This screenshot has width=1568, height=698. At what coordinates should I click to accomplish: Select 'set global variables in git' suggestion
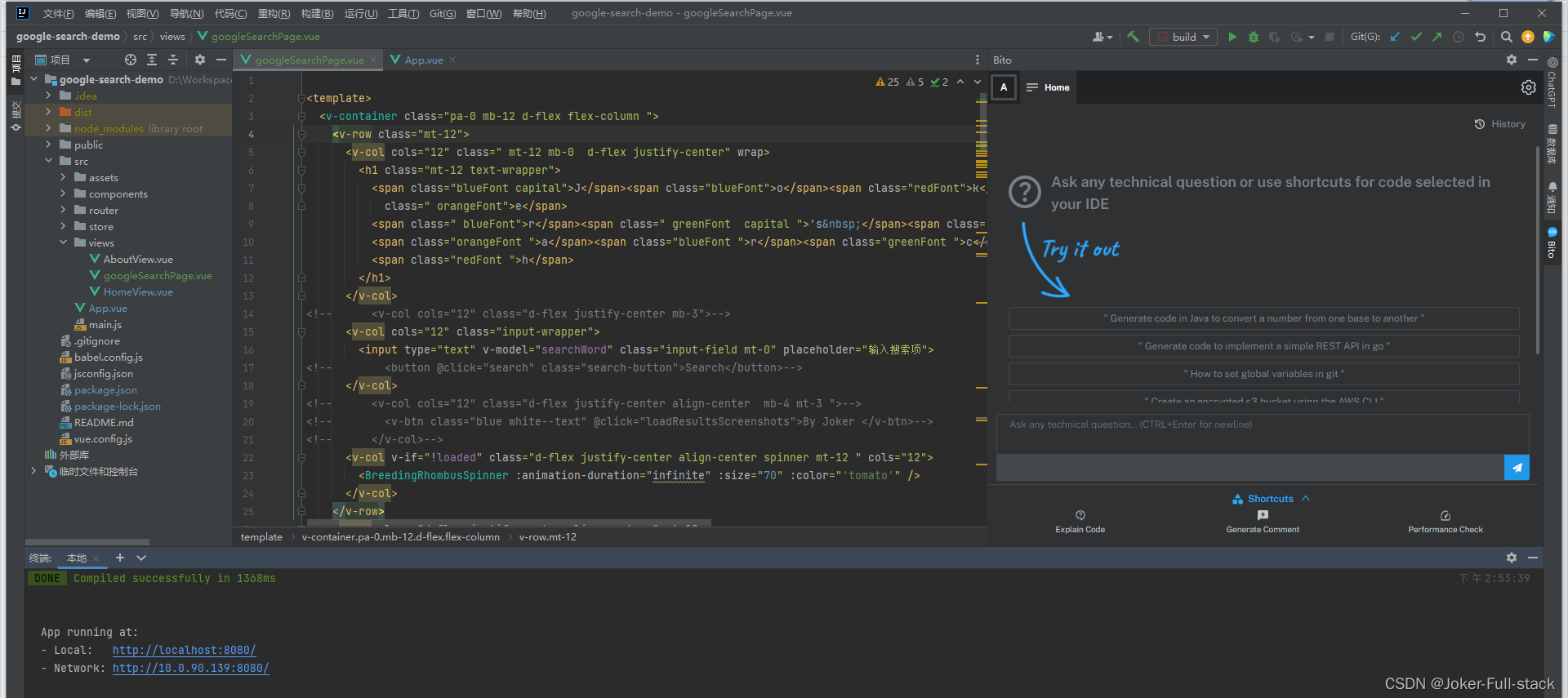click(1263, 374)
